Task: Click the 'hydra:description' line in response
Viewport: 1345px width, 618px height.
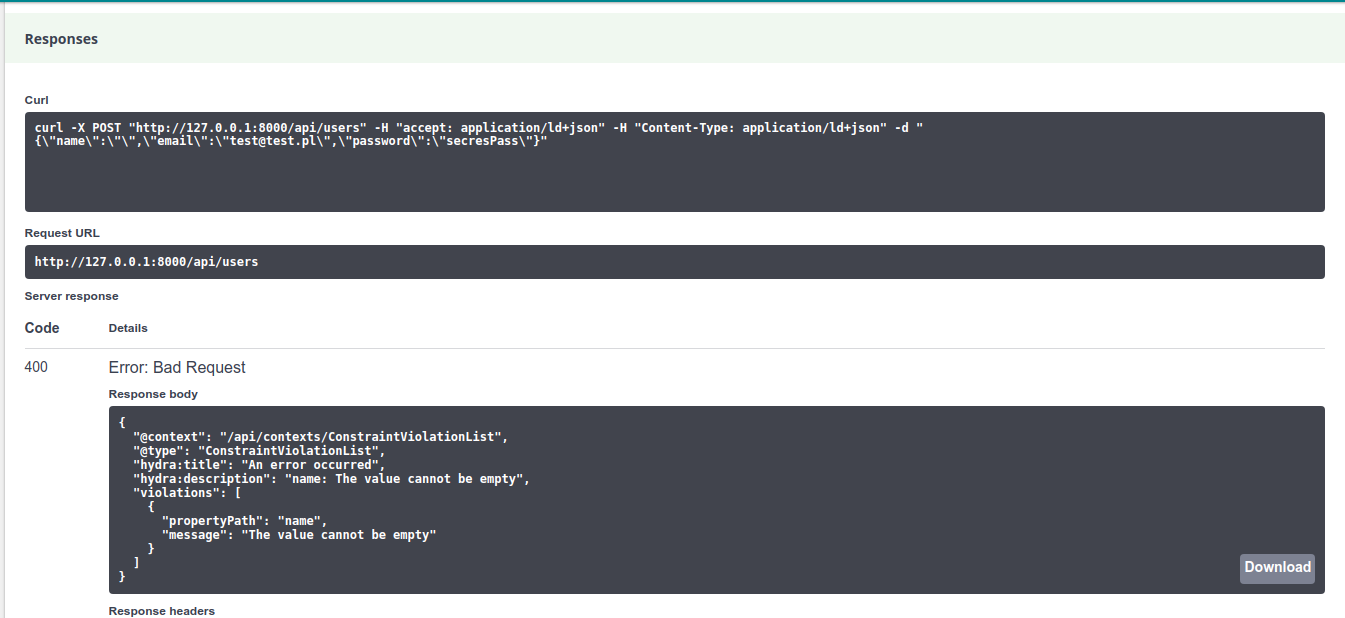Action: pos(331,479)
